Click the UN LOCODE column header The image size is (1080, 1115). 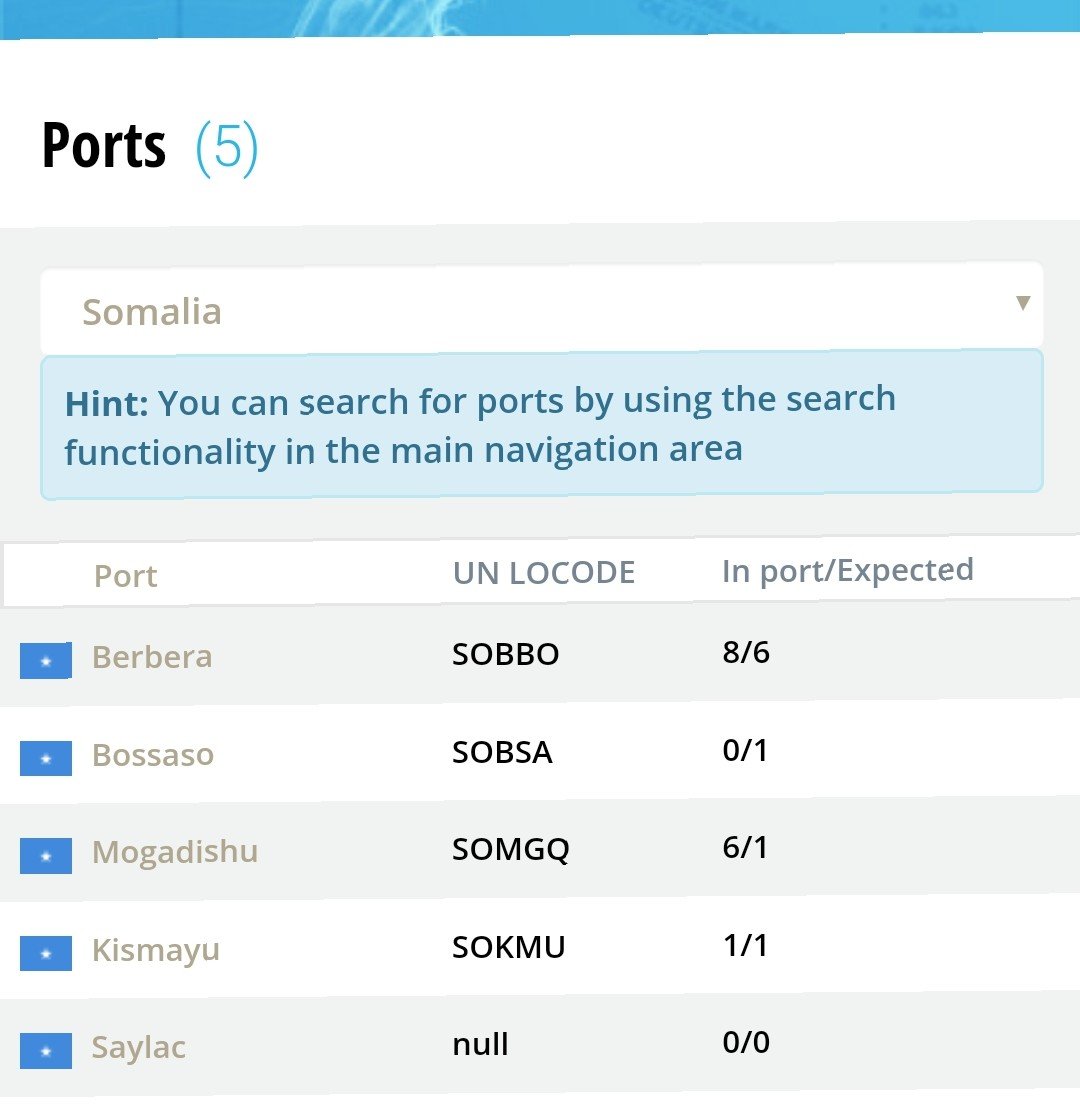544,573
